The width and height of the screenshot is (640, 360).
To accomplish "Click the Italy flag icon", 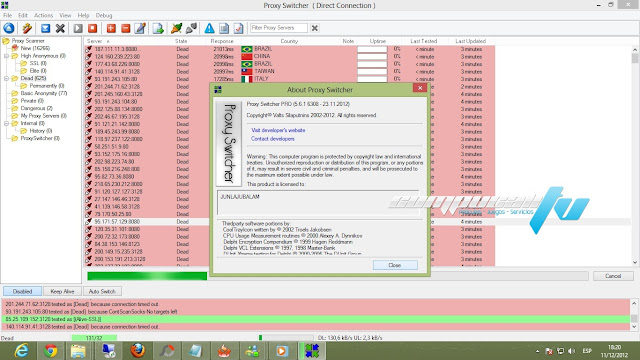I will tap(247, 79).
